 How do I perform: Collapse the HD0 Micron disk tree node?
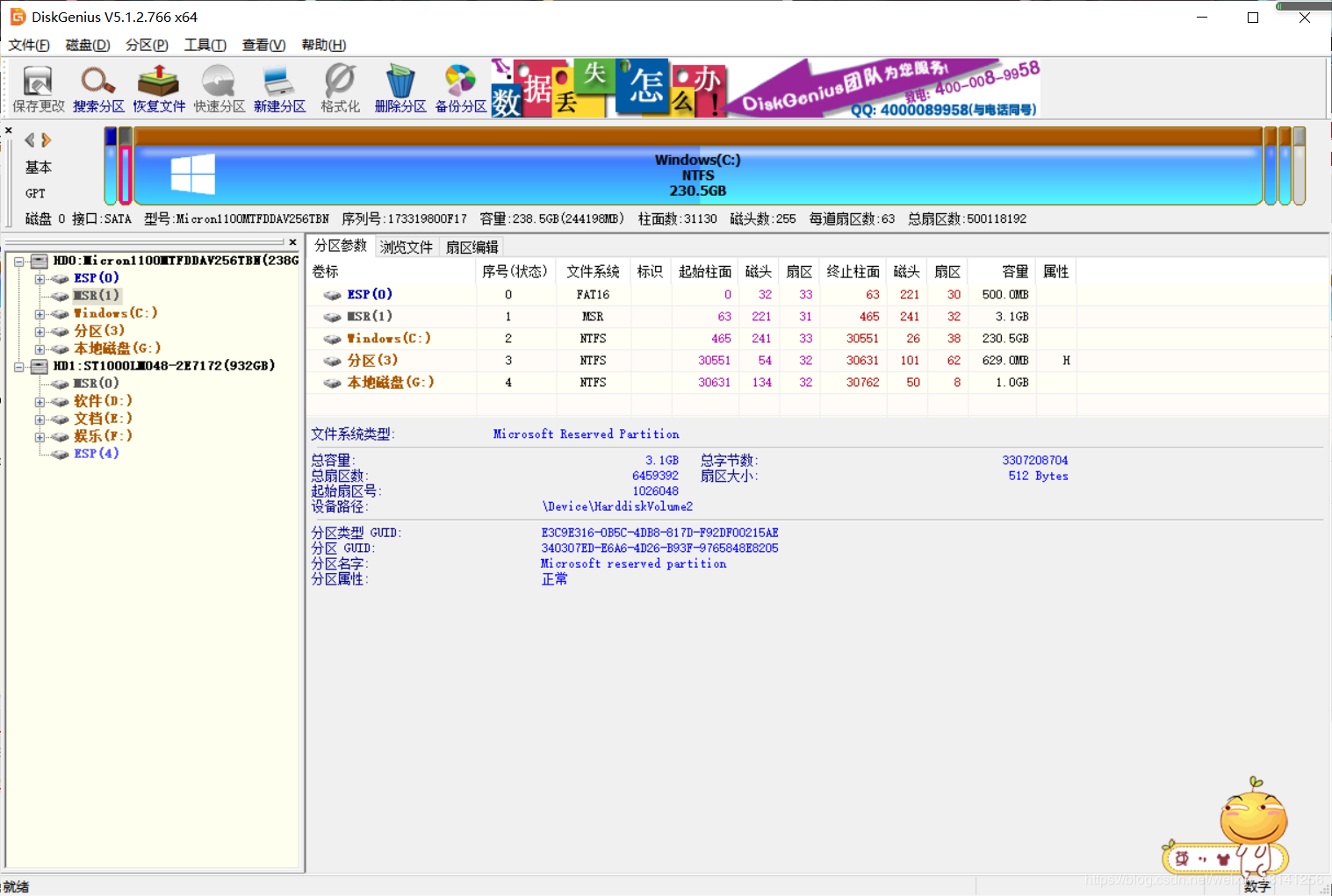(x=19, y=262)
